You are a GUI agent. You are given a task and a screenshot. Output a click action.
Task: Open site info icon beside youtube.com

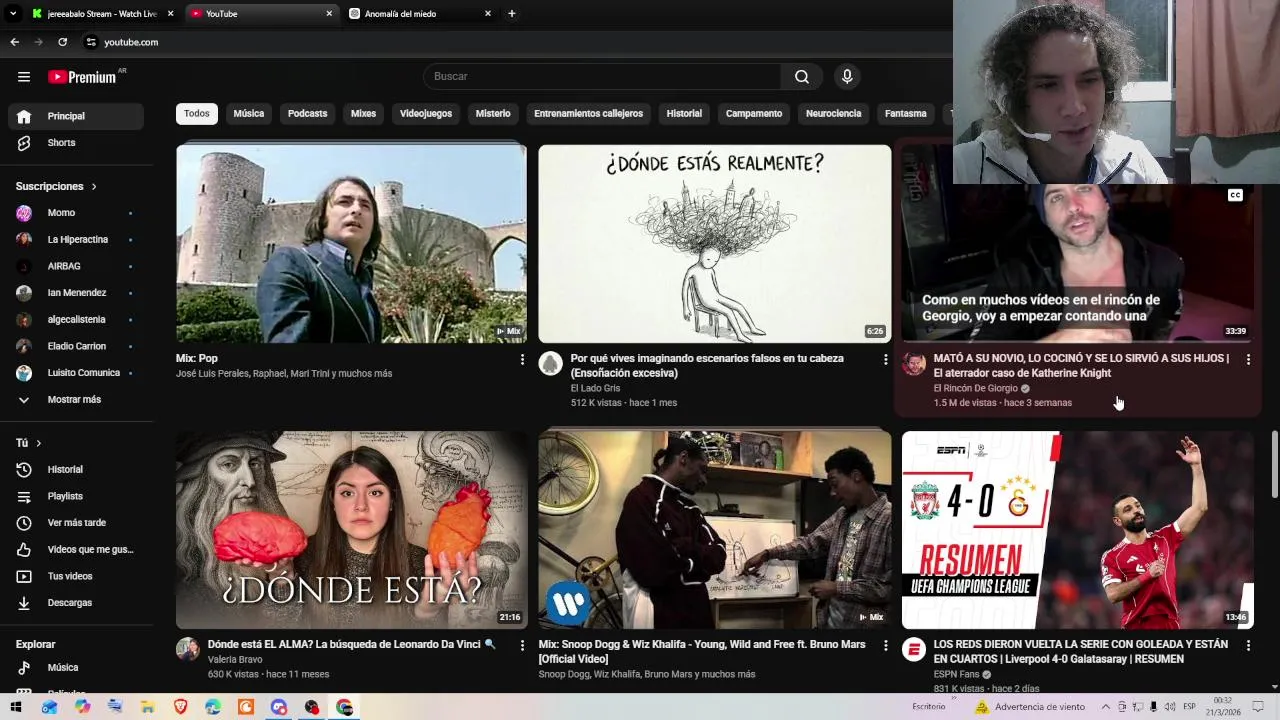click(91, 42)
